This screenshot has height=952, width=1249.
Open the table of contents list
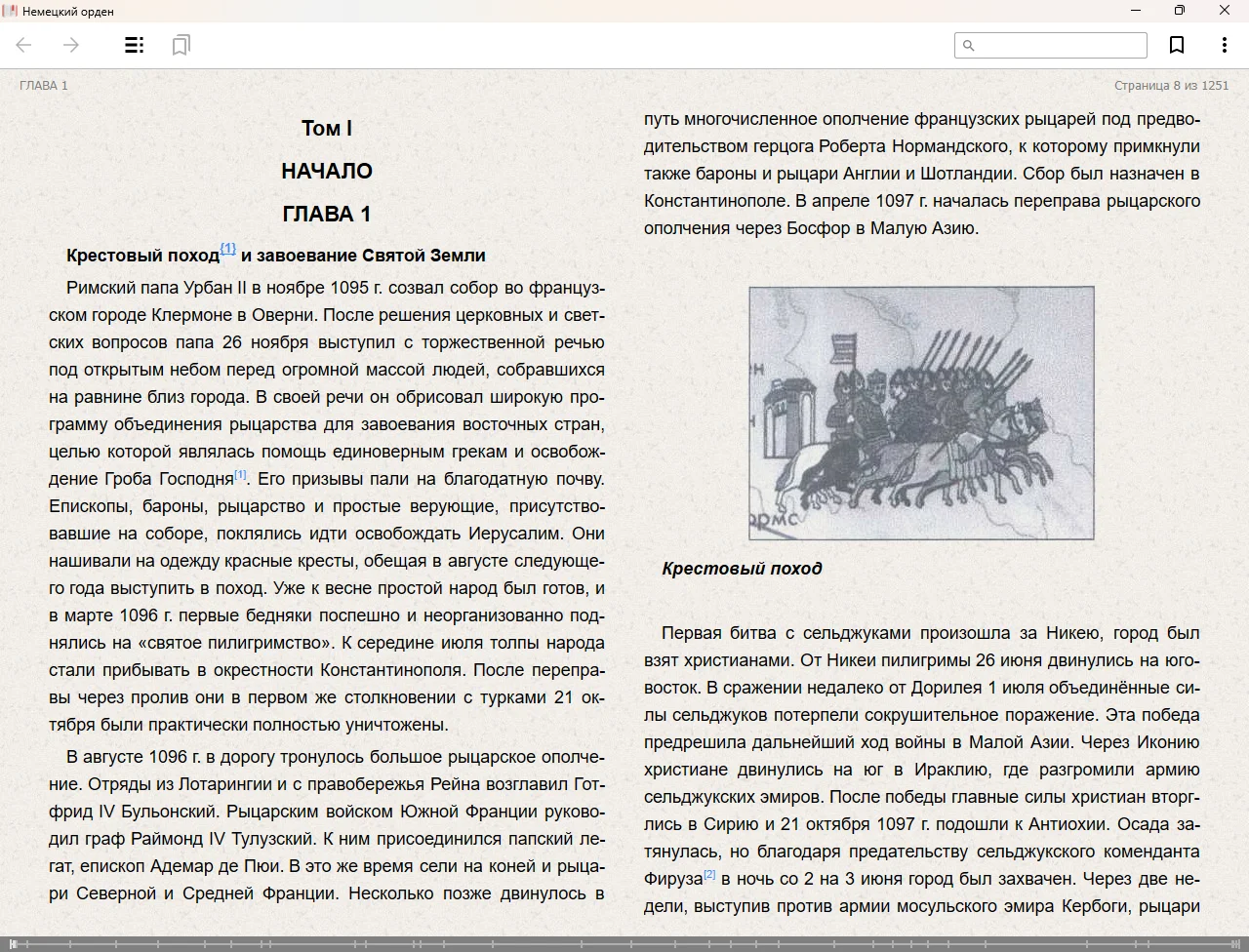click(135, 45)
